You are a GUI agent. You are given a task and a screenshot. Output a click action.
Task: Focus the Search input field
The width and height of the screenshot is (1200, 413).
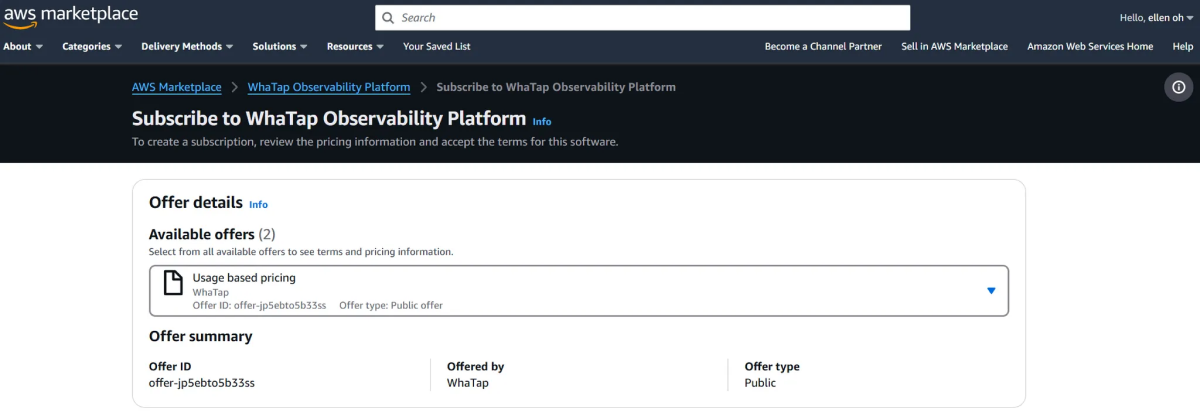click(x=643, y=17)
